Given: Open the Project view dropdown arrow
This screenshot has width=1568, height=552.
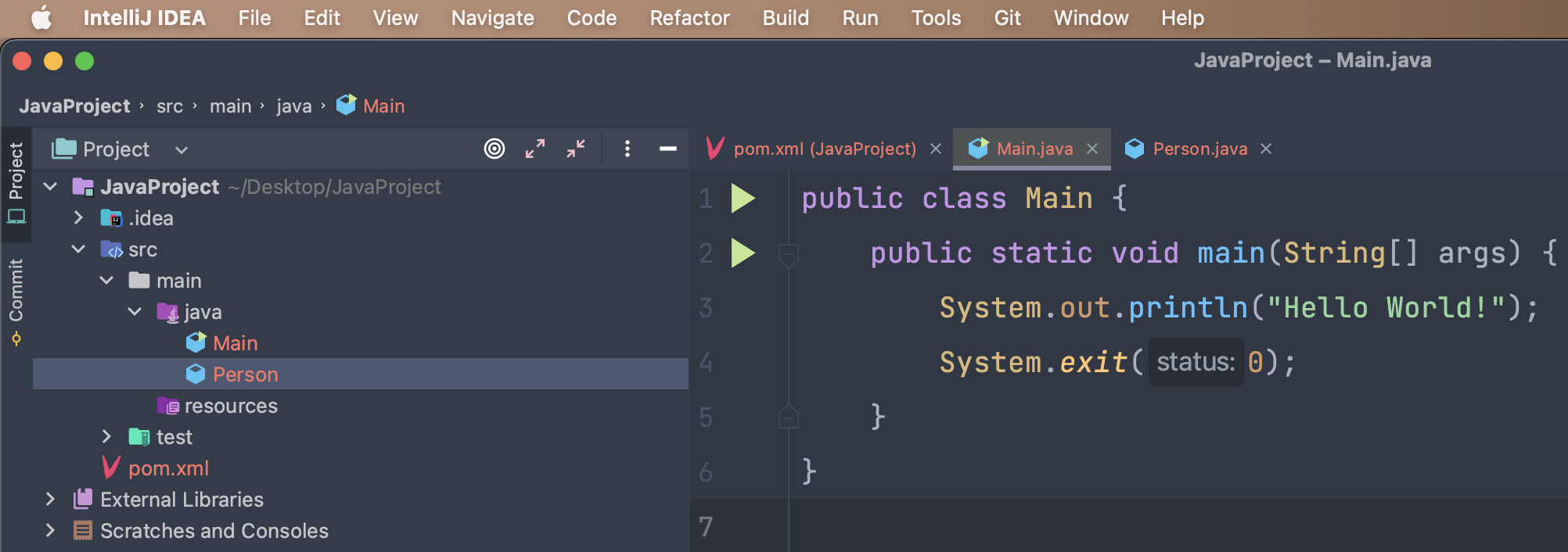Looking at the screenshot, I should point(182,150).
